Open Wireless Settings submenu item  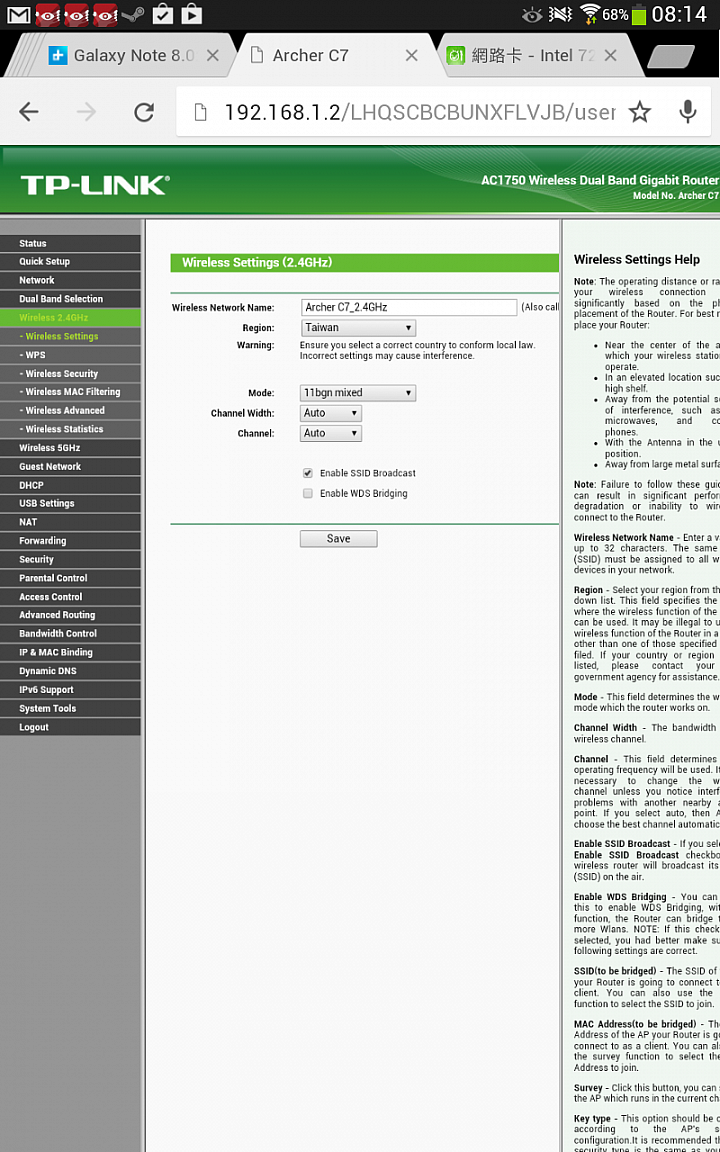pyautogui.click(x=70, y=336)
